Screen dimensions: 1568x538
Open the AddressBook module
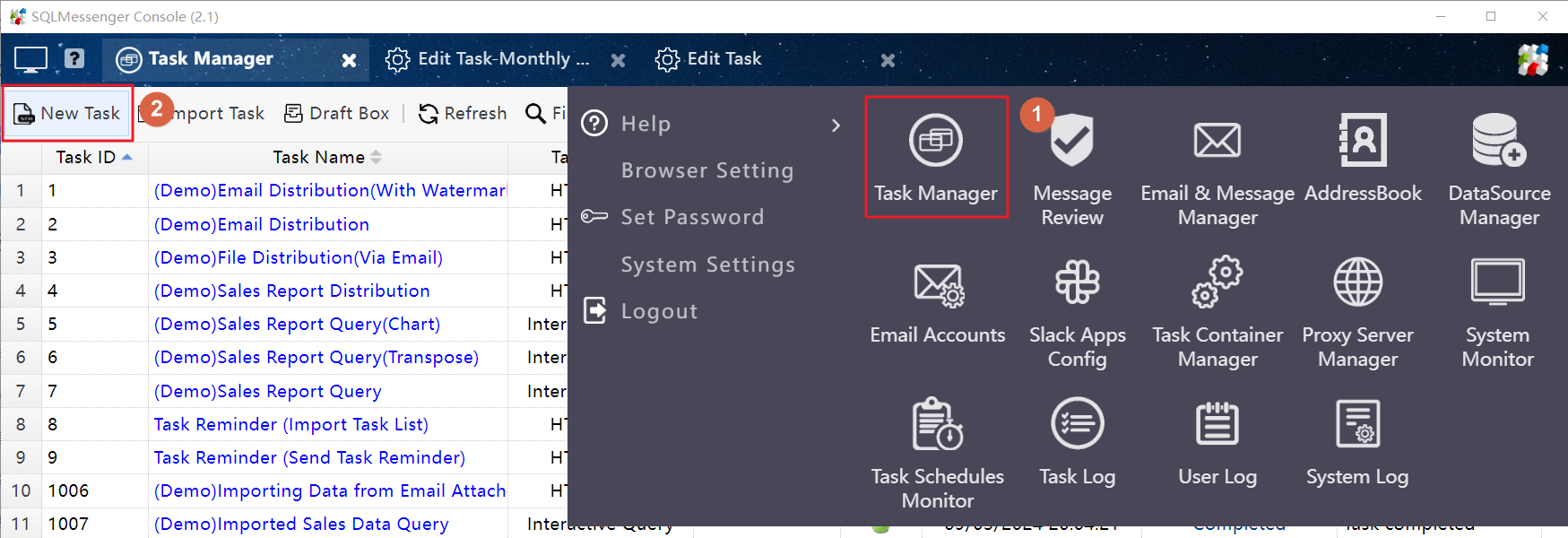(1363, 158)
